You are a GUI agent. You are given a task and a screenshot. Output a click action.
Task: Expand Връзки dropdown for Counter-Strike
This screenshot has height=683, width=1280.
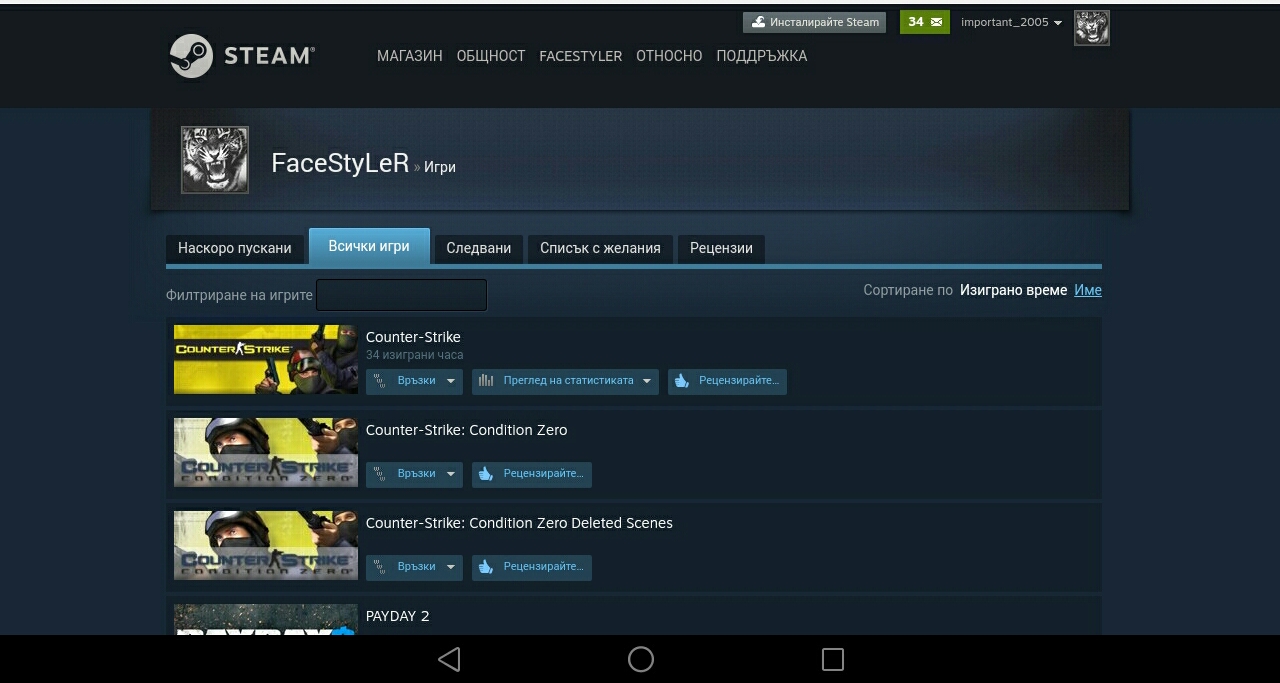414,381
